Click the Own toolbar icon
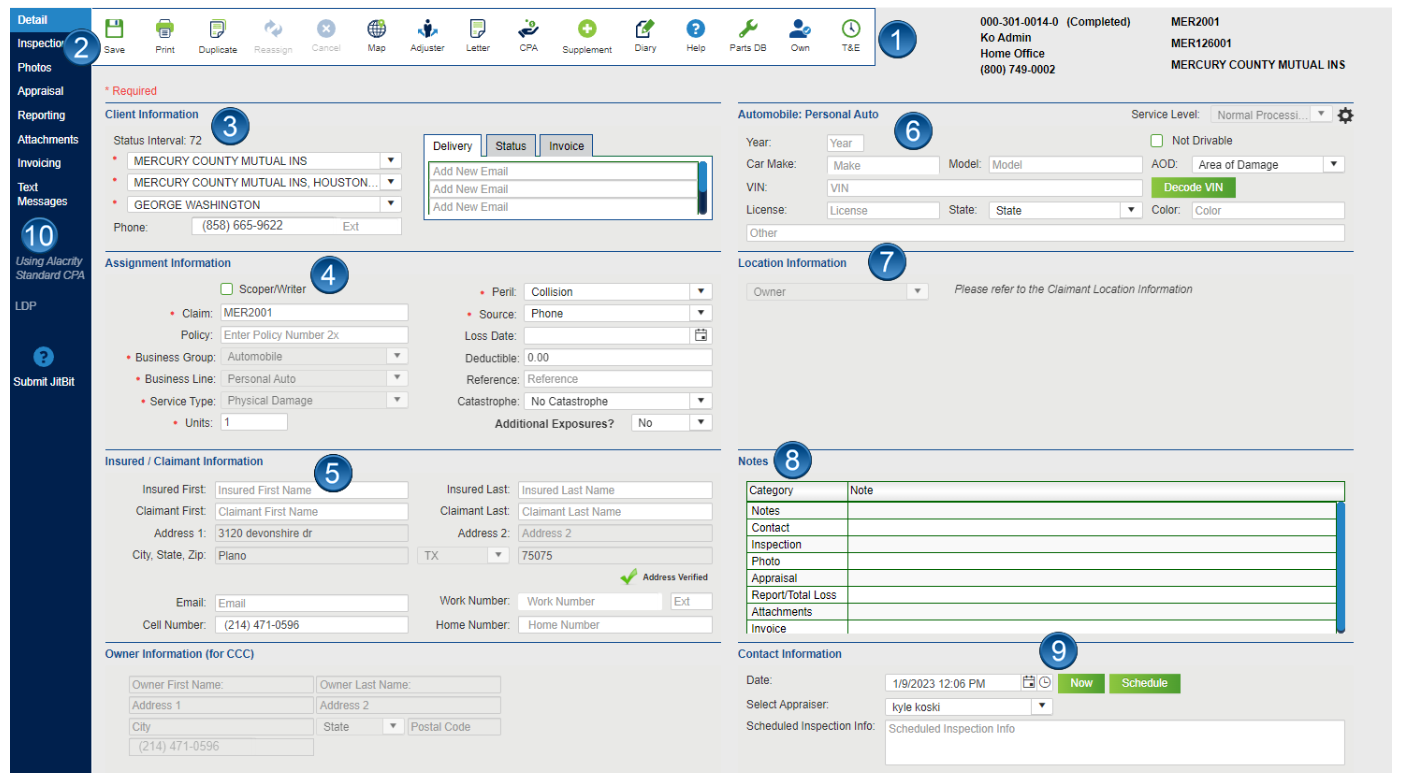 [x=800, y=29]
